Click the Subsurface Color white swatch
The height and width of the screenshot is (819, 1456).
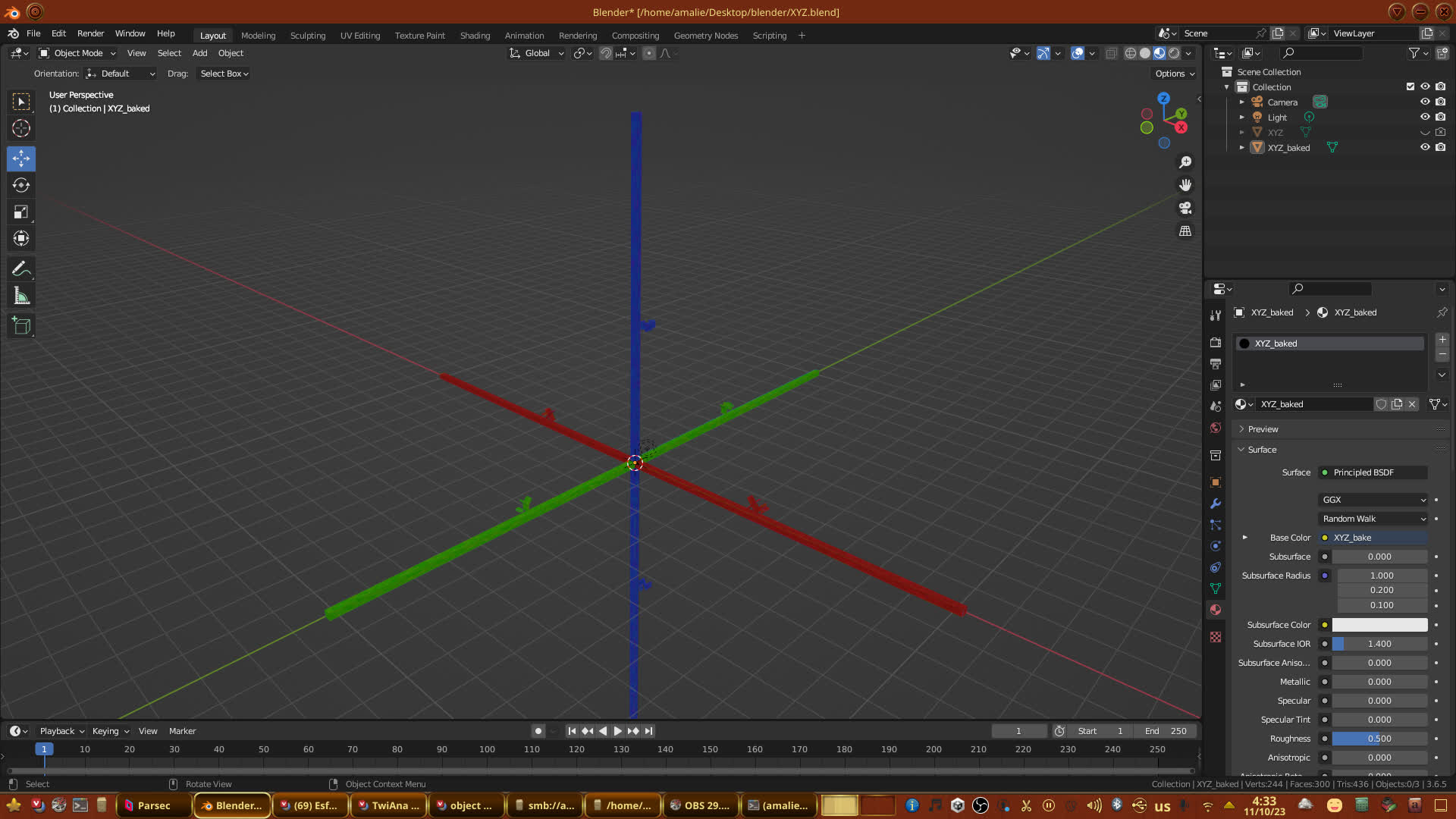[1379, 625]
